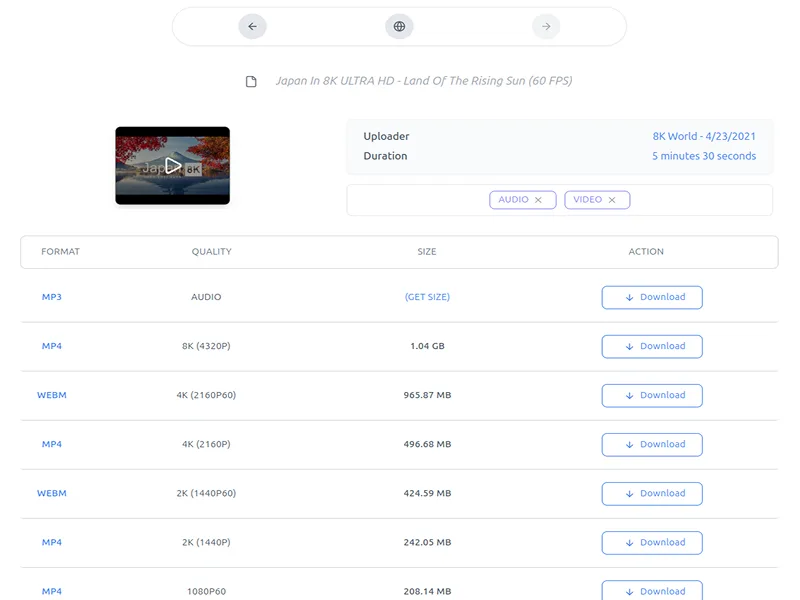Download the 8K (4320P) MP4

652,346
